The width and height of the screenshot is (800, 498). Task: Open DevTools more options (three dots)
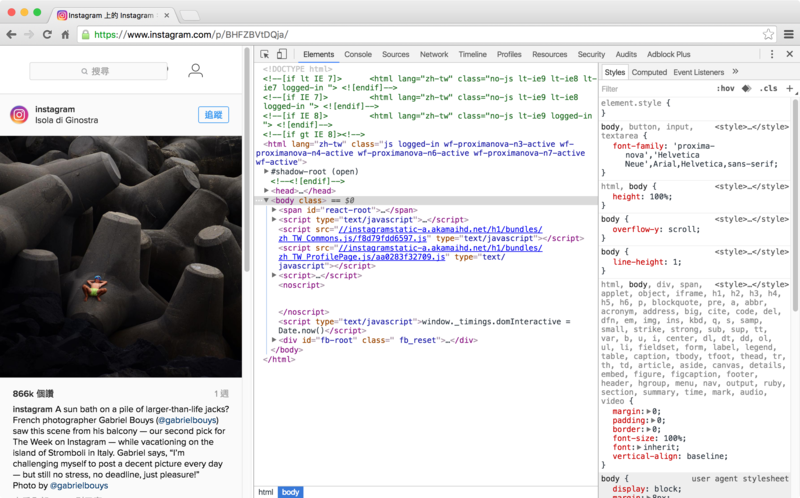point(771,54)
